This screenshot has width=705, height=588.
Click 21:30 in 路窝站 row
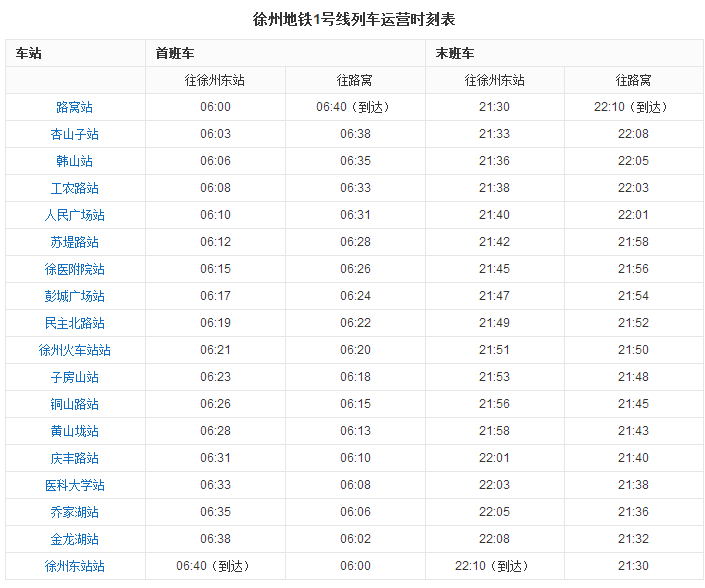(x=494, y=107)
